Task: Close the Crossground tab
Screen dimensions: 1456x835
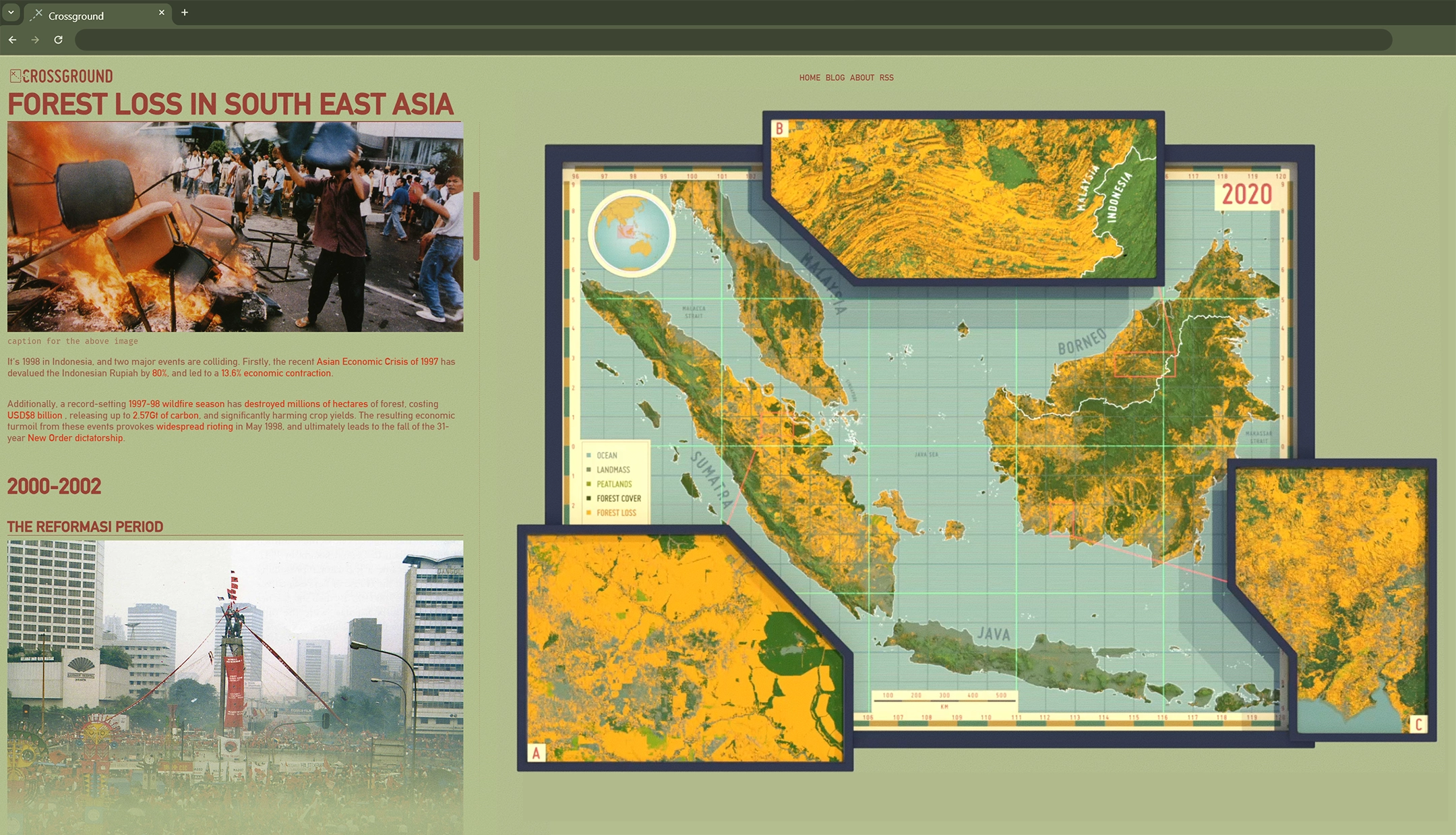Action: [x=162, y=13]
